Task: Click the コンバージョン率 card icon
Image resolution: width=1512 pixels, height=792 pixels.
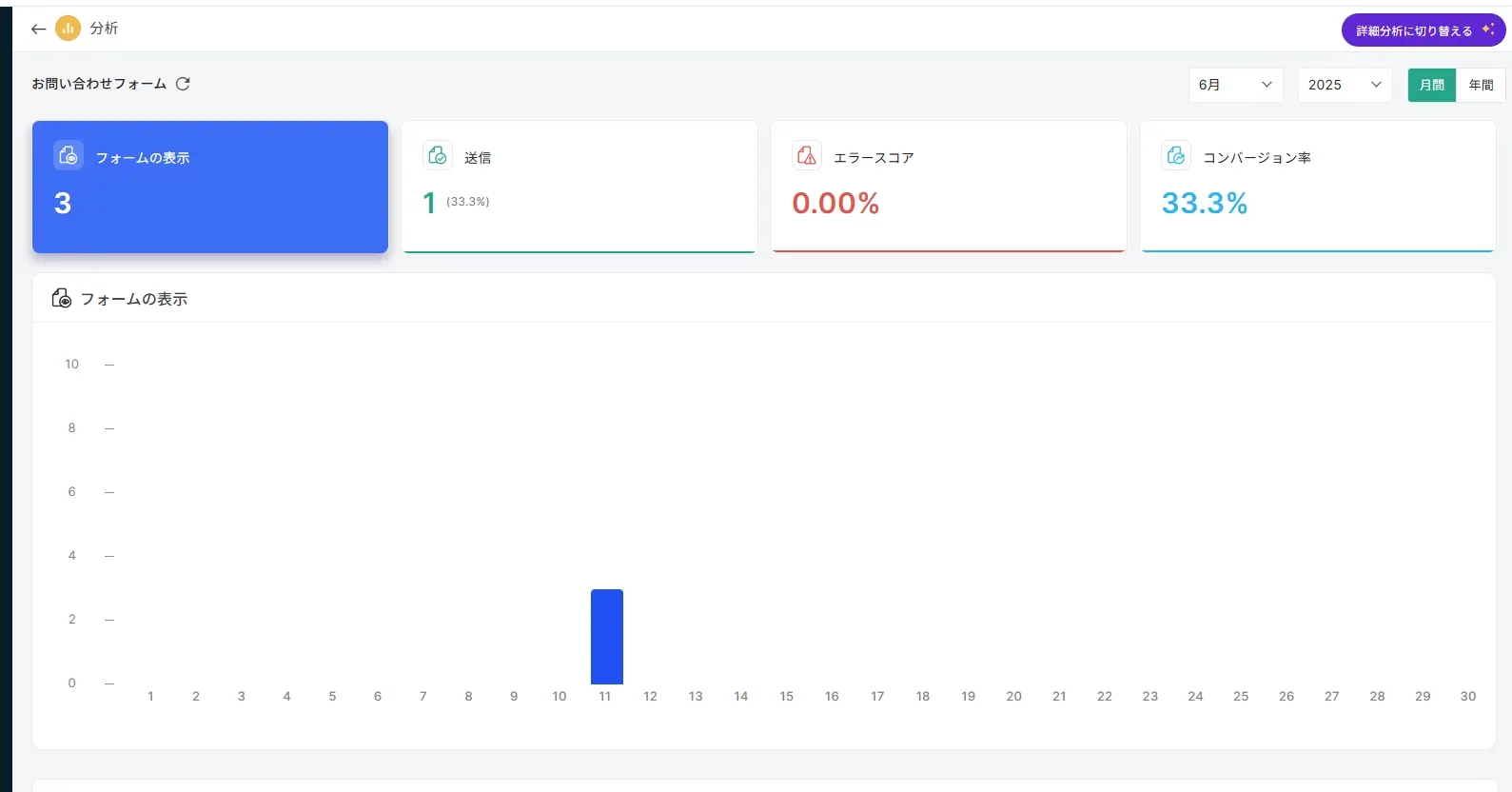Action: [1176, 155]
